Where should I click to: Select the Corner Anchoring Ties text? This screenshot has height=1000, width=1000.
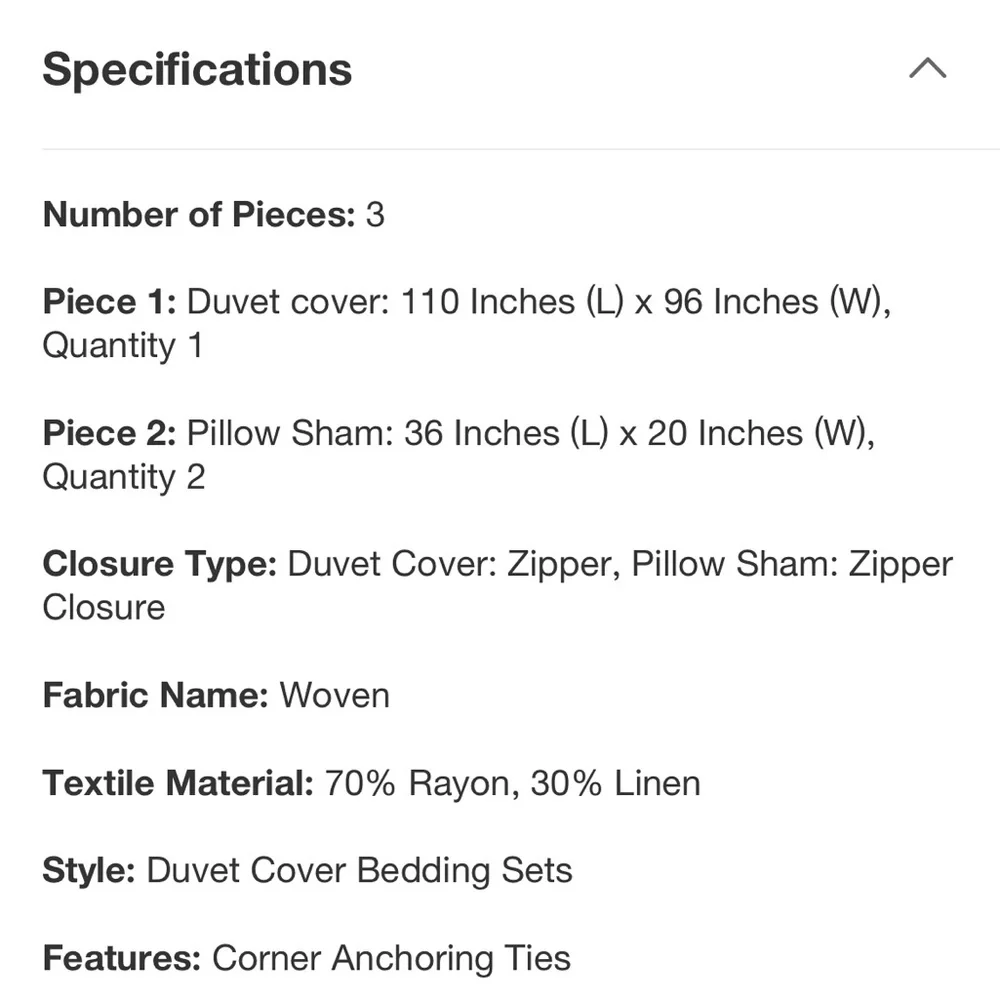pos(392,958)
